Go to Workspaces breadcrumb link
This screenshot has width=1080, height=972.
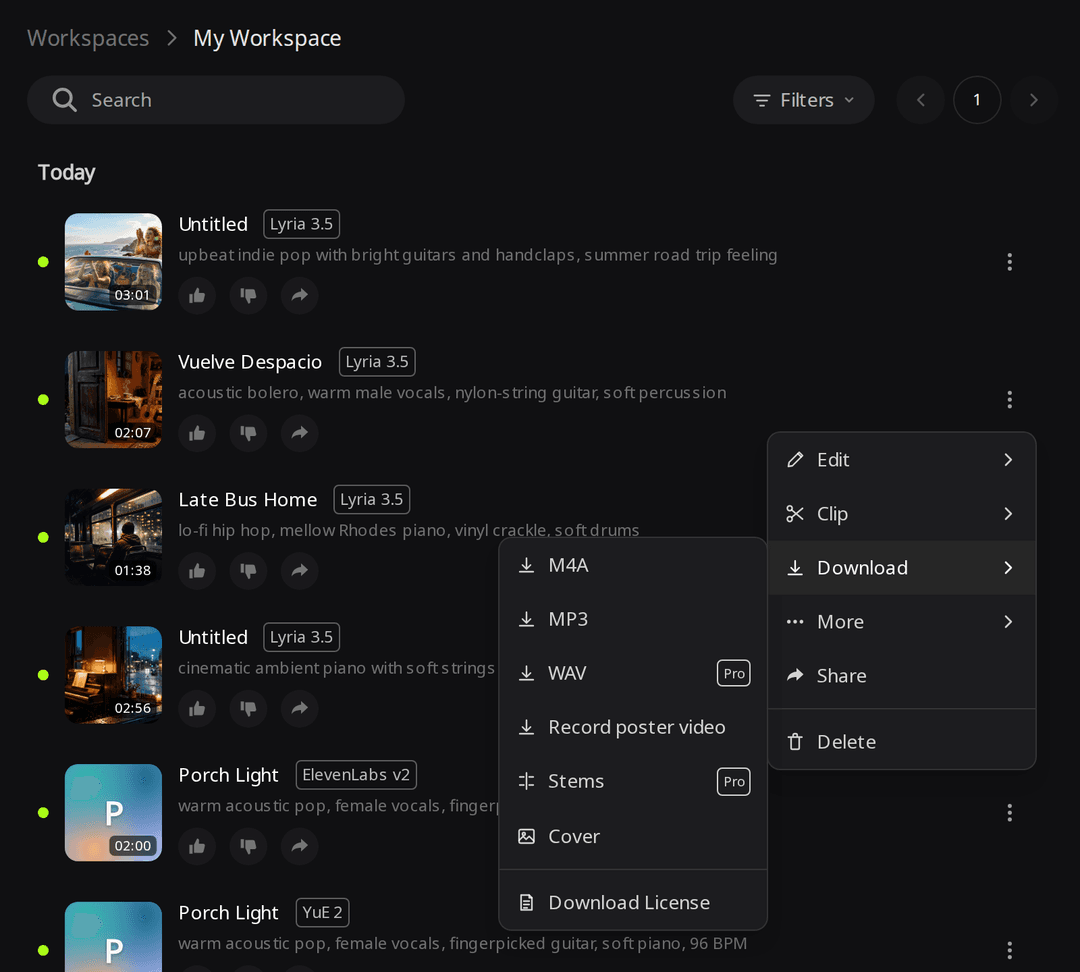88,38
